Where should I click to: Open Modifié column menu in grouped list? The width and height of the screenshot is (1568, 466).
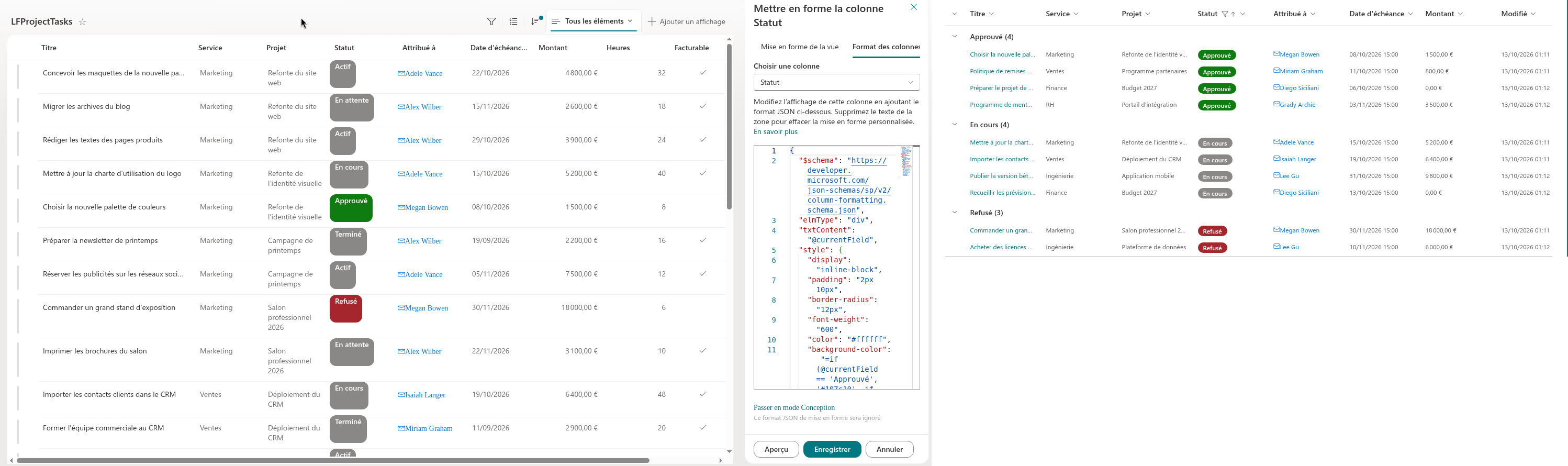point(1533,14)
